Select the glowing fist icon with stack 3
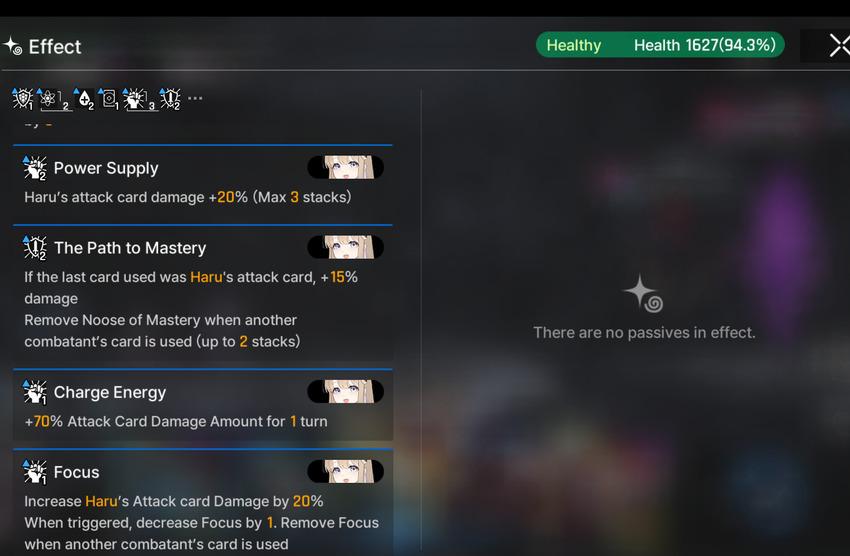This screenshot has height=556, width=850. point(138,99)
